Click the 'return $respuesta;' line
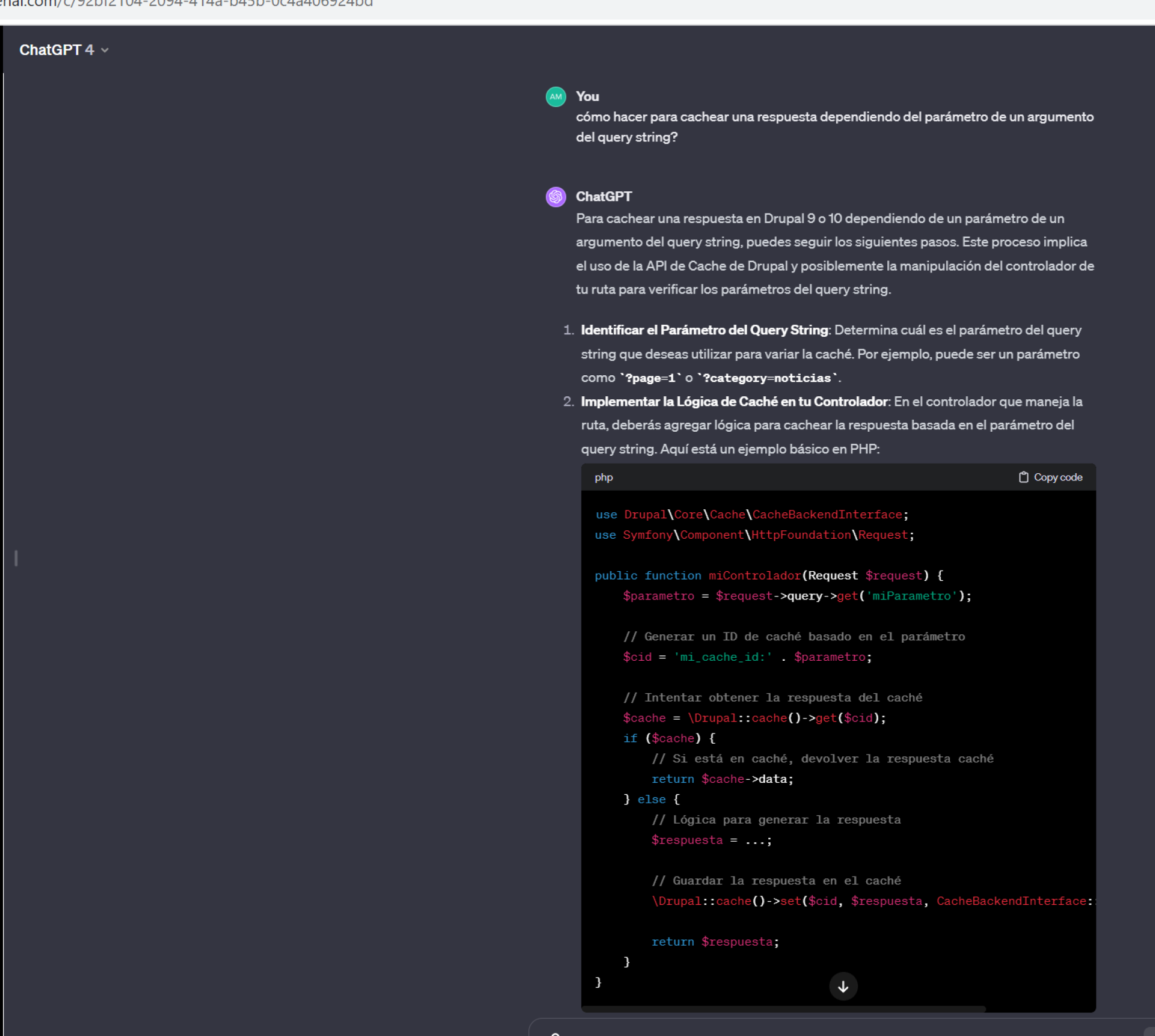The height and width of the screenshot is (1036, 1155). click(x=715, y=942)
